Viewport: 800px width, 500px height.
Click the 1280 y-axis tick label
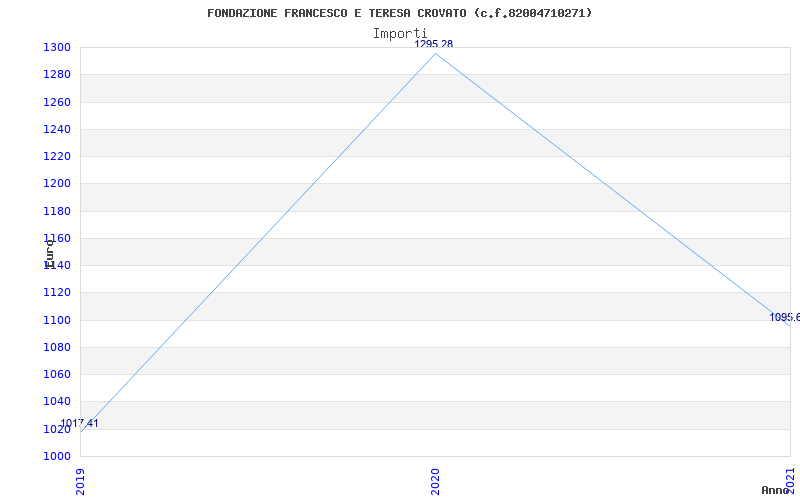tap(57, 75)
